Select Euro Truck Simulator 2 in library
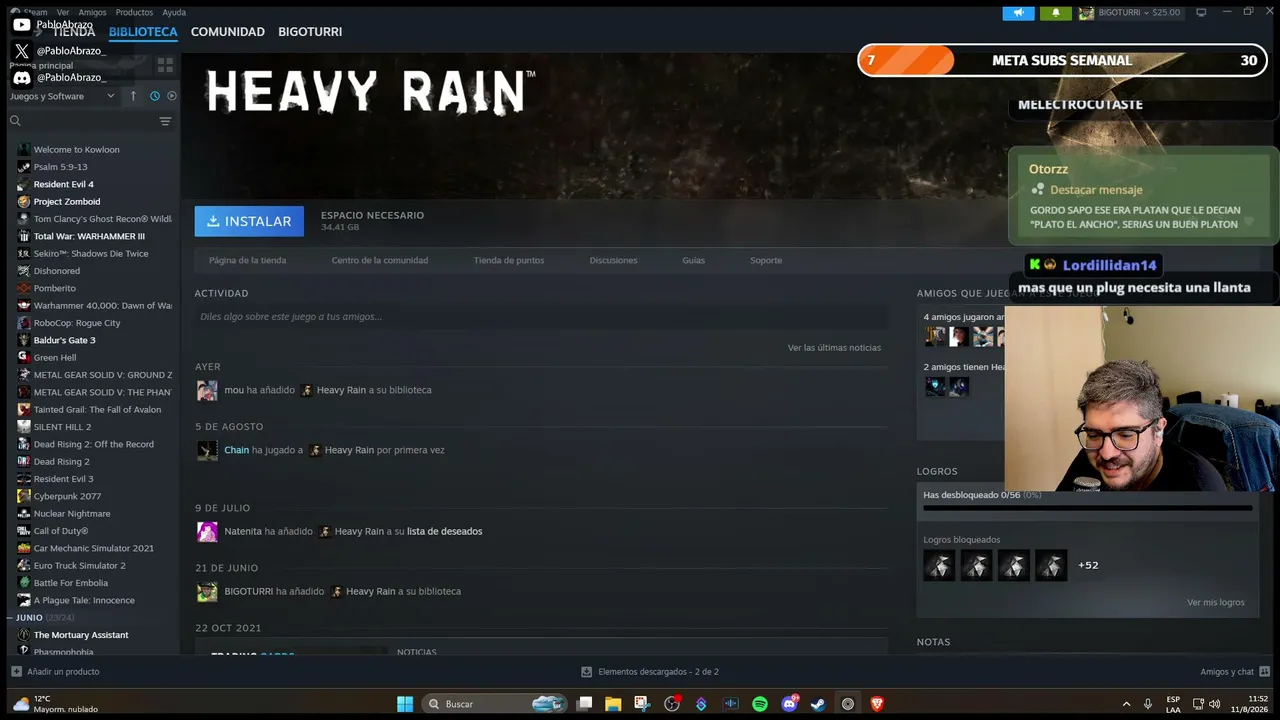 point(80,566)
